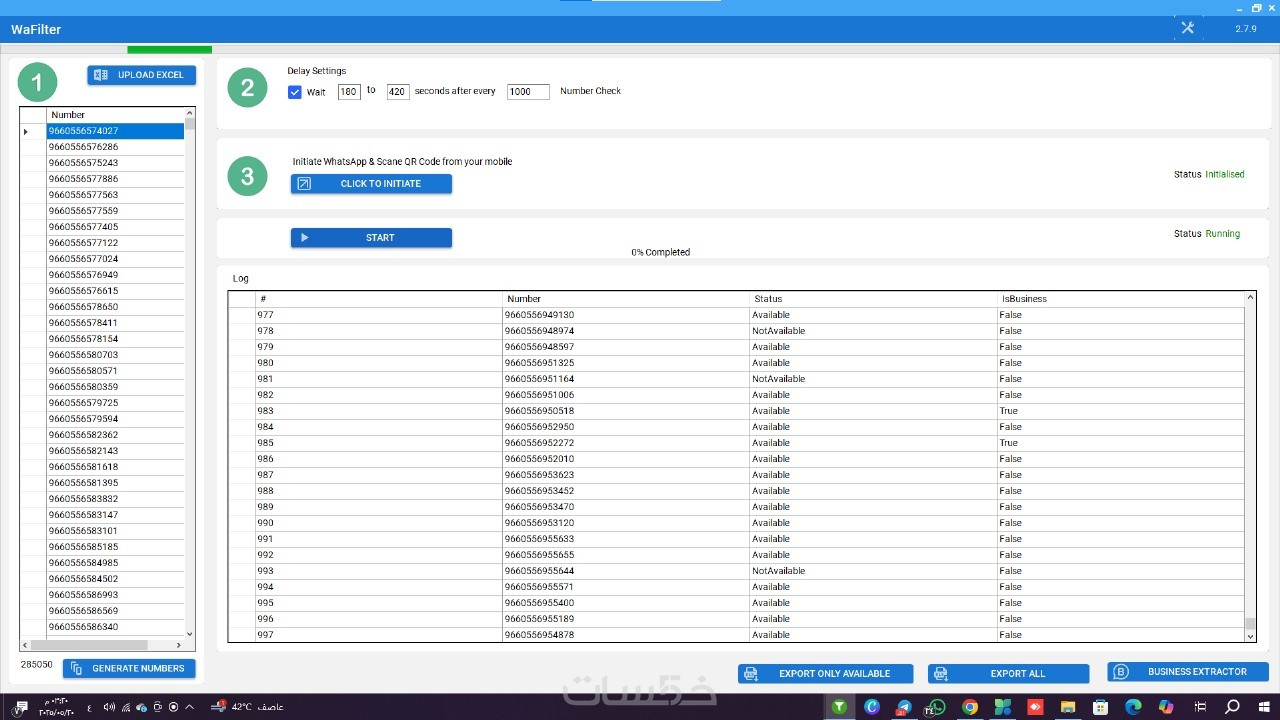Launch Canva from the taskbar
The image size is (1280, 720).
[x=872, y=707]
